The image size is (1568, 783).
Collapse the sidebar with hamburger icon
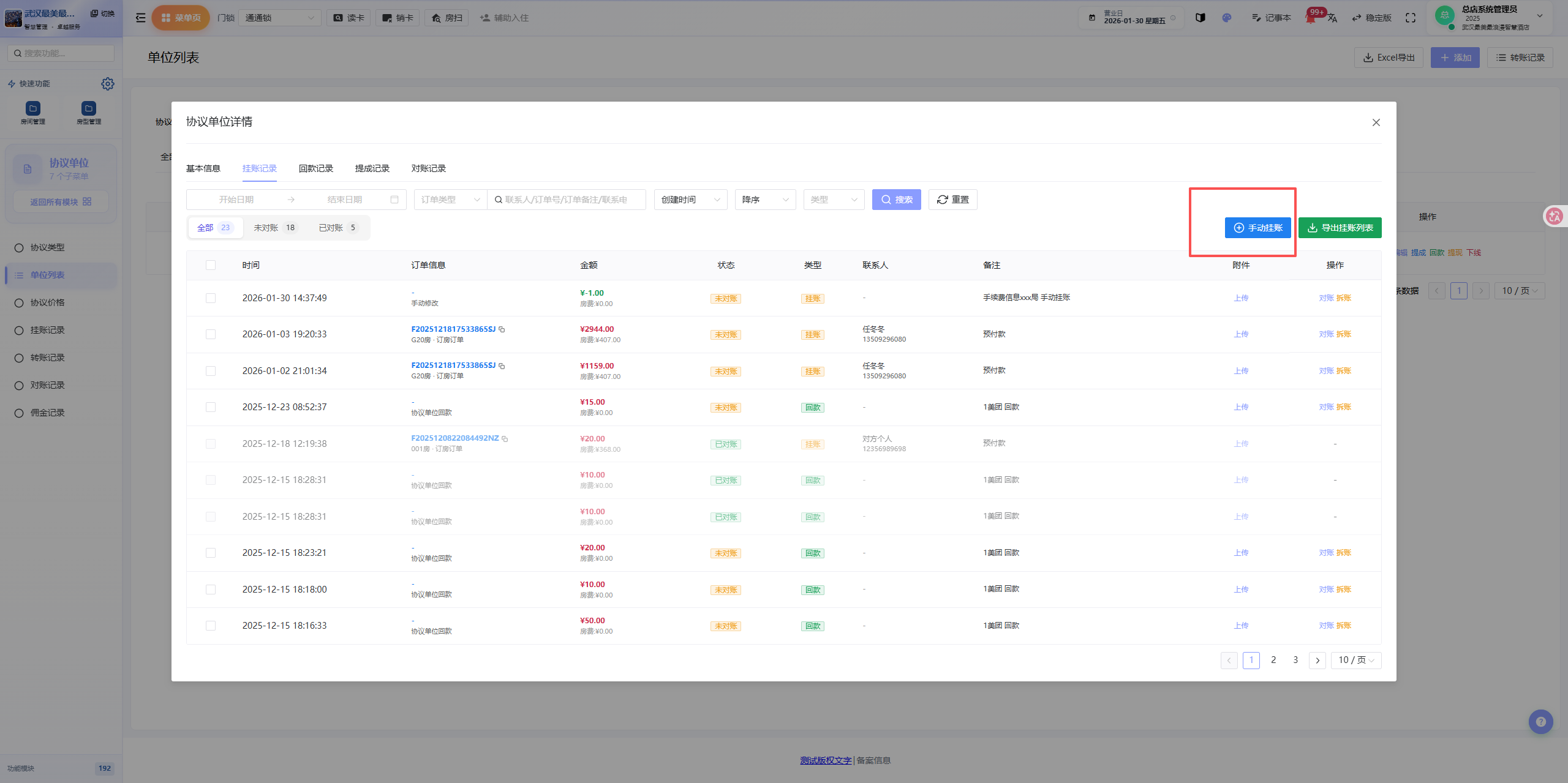pos(141,18)
